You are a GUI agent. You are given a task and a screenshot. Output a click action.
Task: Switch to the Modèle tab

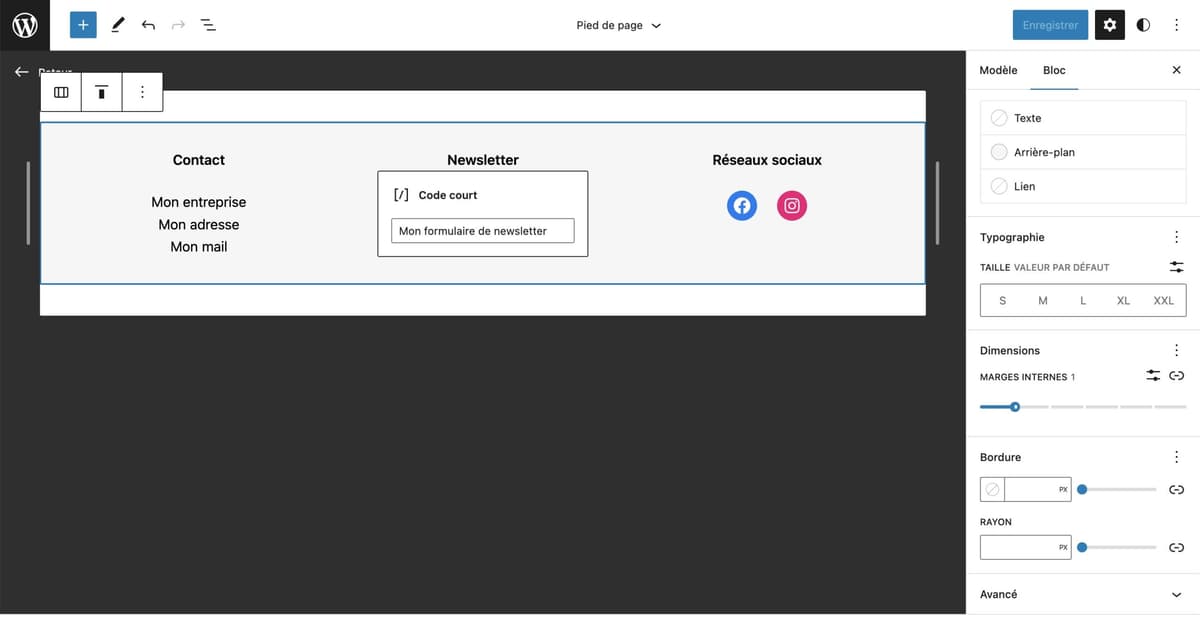997,70
